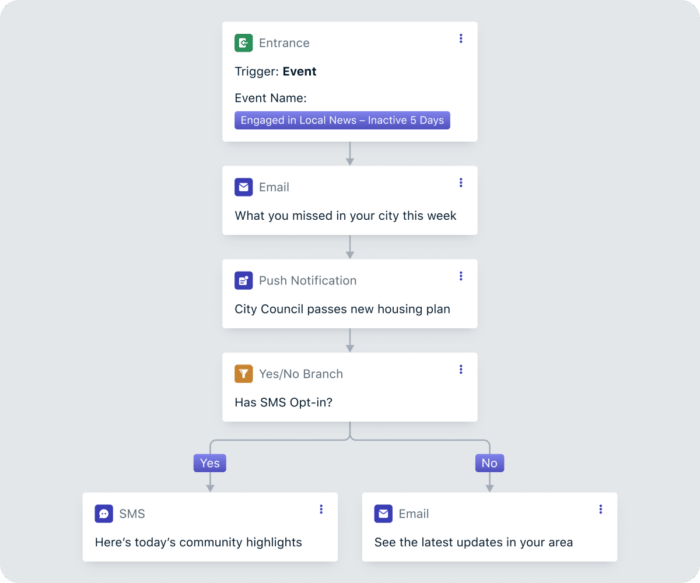This screenshot has height=583, width=700.
Task: Open the Push Notification card options menu
Action: [x=461, y=276]
